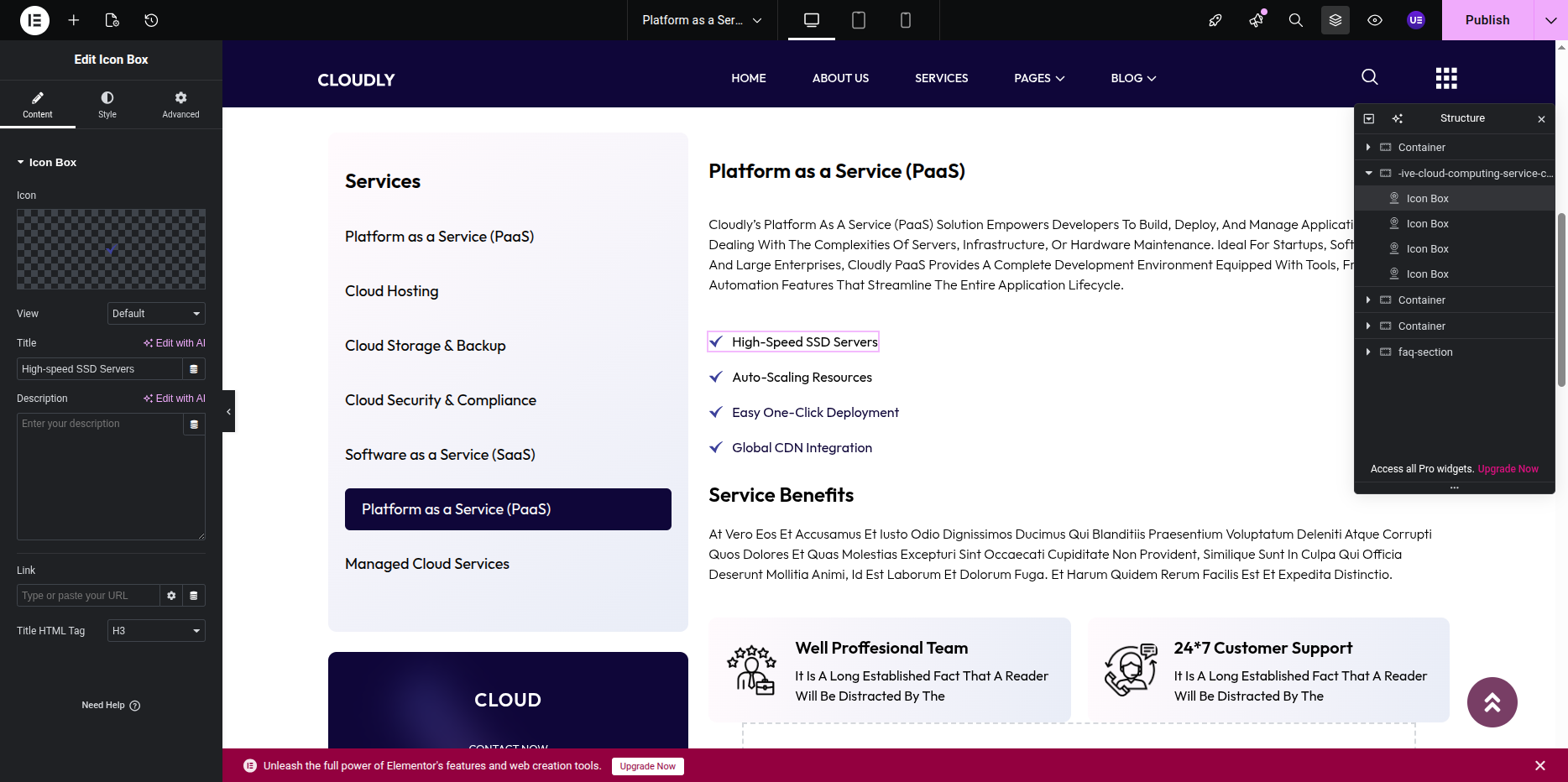Image resolution: width=1568 pixels, height=782 pixels.
Task: Click Upgrade Now in Structure panel
Action: [x=1508, y=469]
